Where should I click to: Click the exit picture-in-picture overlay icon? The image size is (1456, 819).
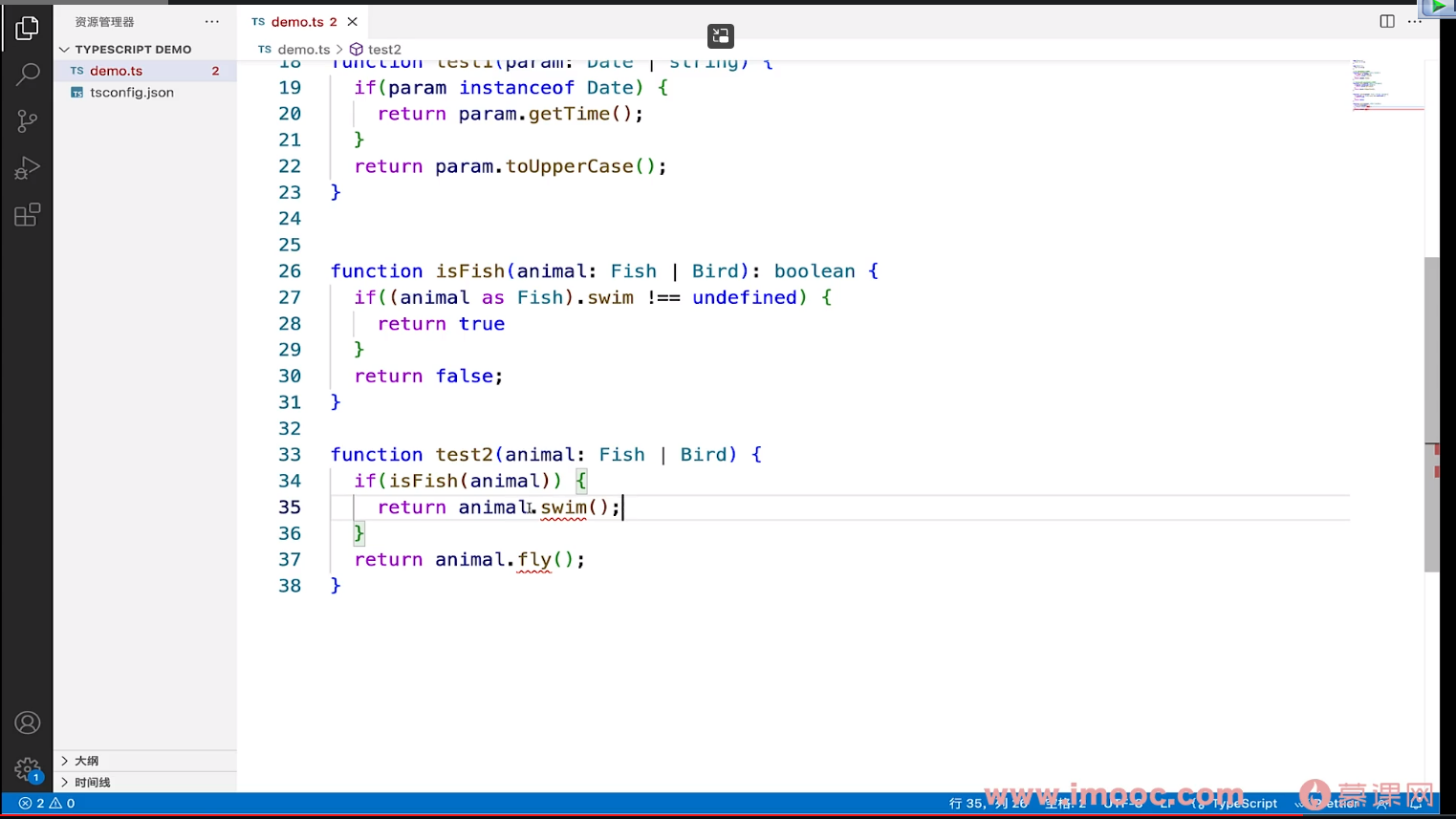(720, 36)
